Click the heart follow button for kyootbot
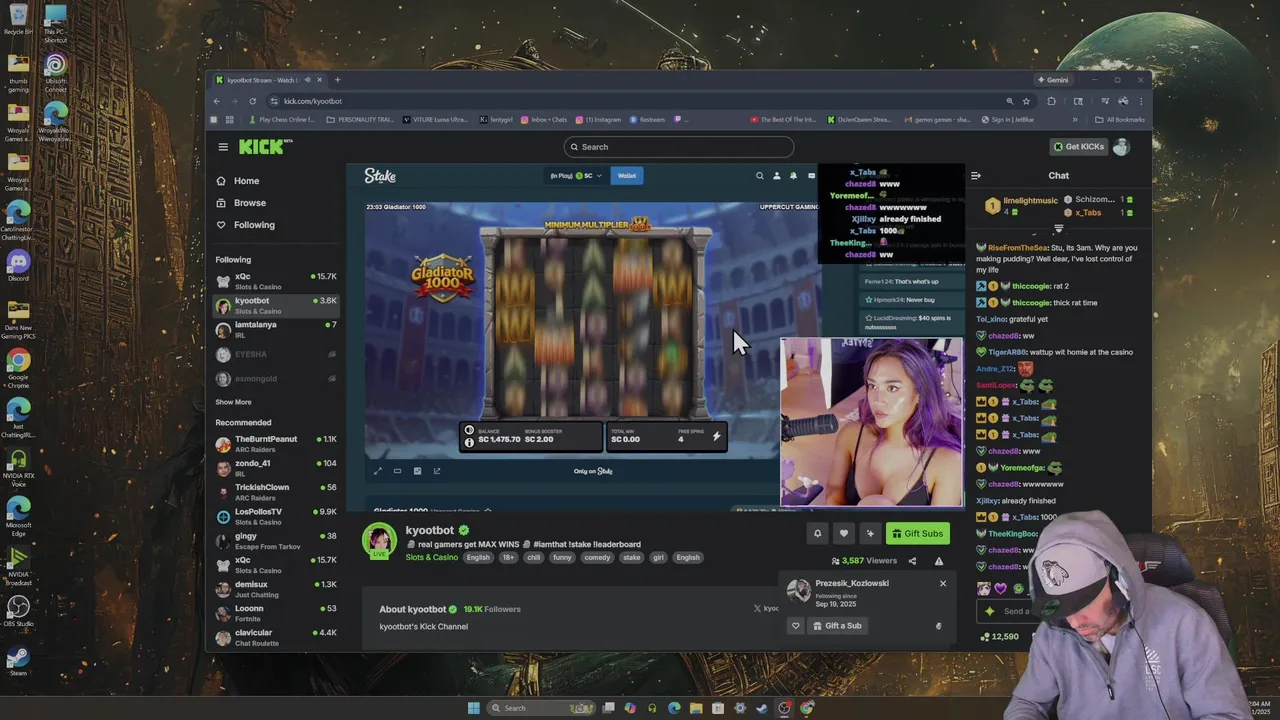The height and width of the screenshot is (720, 1280). coord(843,533)
